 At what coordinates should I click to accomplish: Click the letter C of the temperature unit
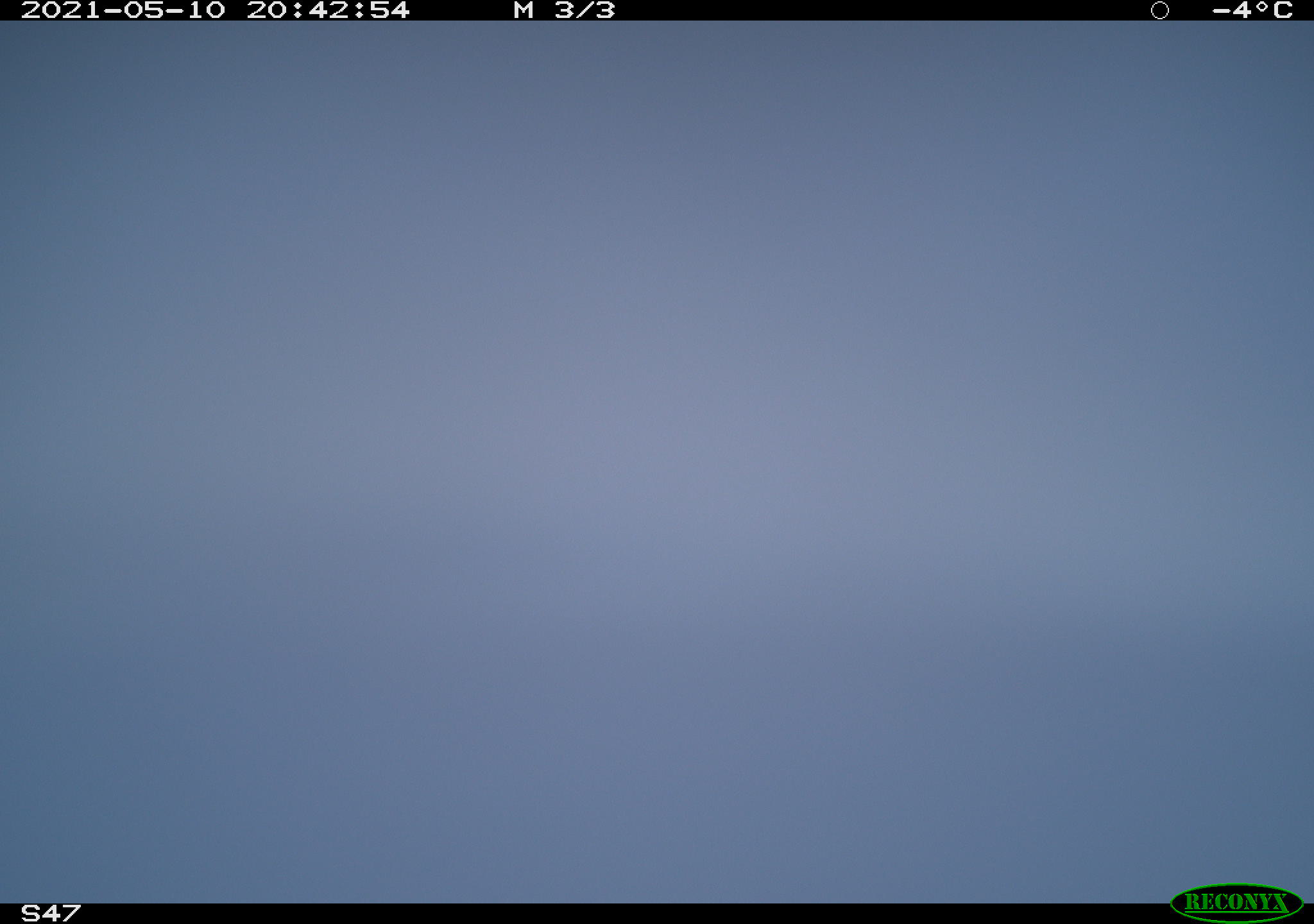[x=1283, y=10]
